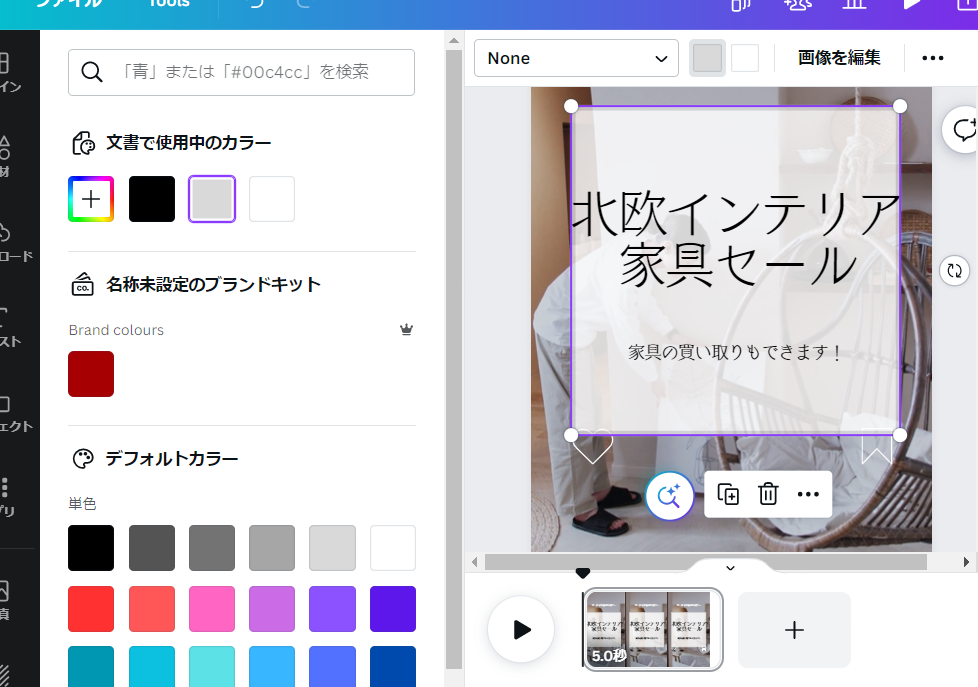
Task: Choose default pale gray solid color
Action: click(x=332, y=548)
